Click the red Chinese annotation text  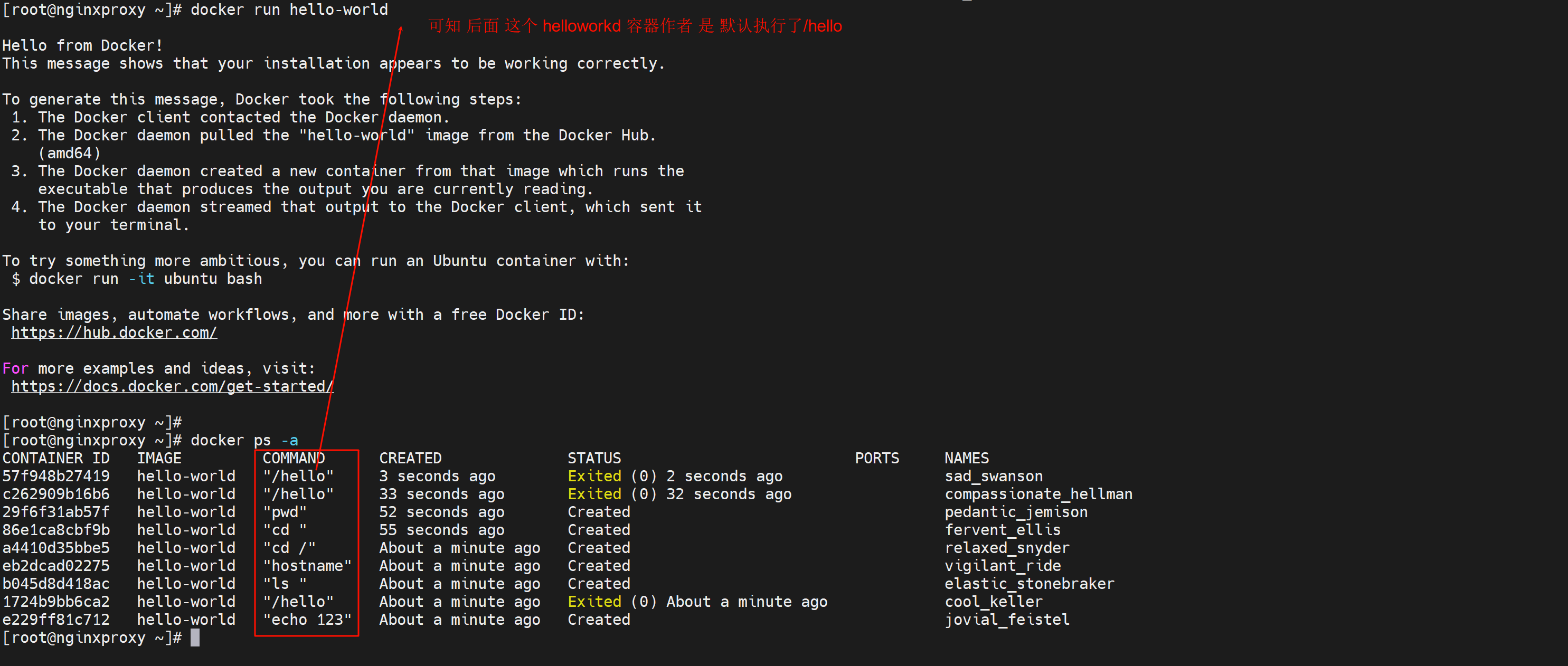pos(635,26)
